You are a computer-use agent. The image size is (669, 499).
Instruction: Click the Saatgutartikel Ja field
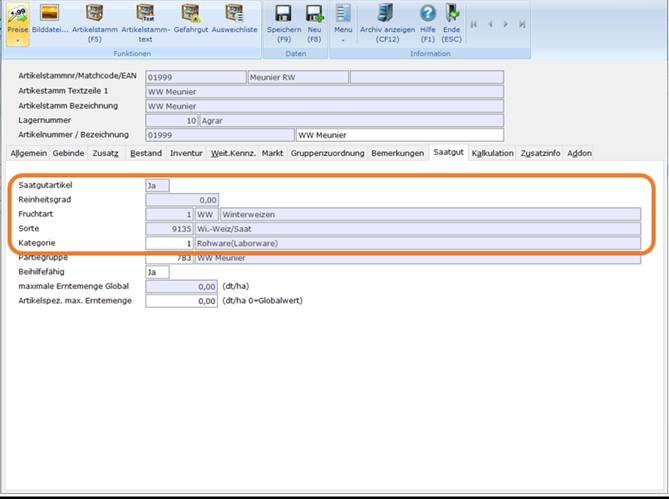click(x=157, y=186)
